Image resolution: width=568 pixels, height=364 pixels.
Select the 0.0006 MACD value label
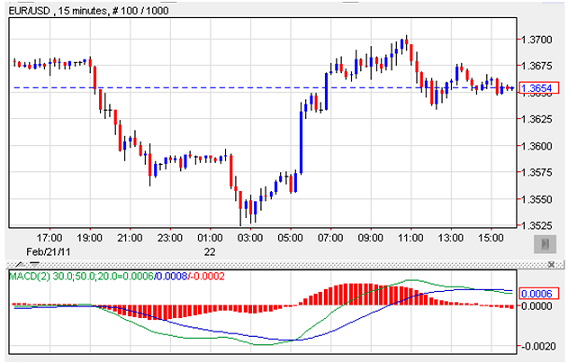(538, 293)
